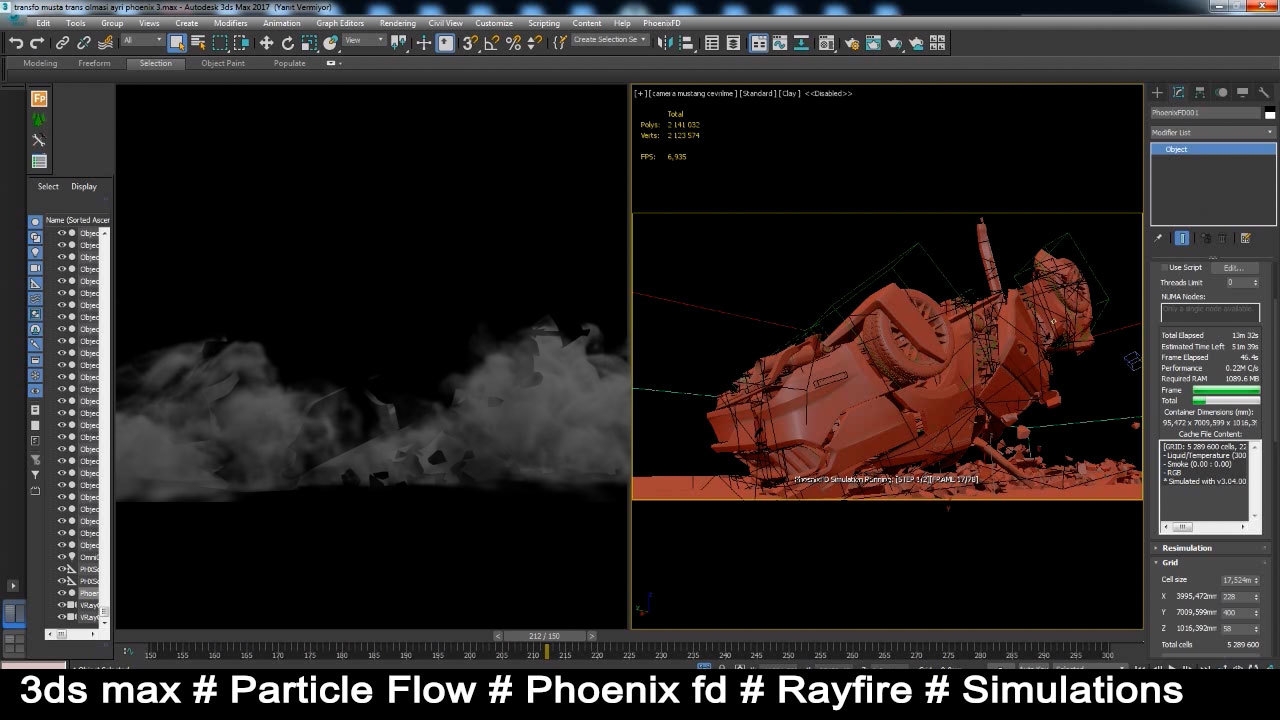Open the Select menu in Scene Explorer
Screen dimensions: 1280x720
48,186
